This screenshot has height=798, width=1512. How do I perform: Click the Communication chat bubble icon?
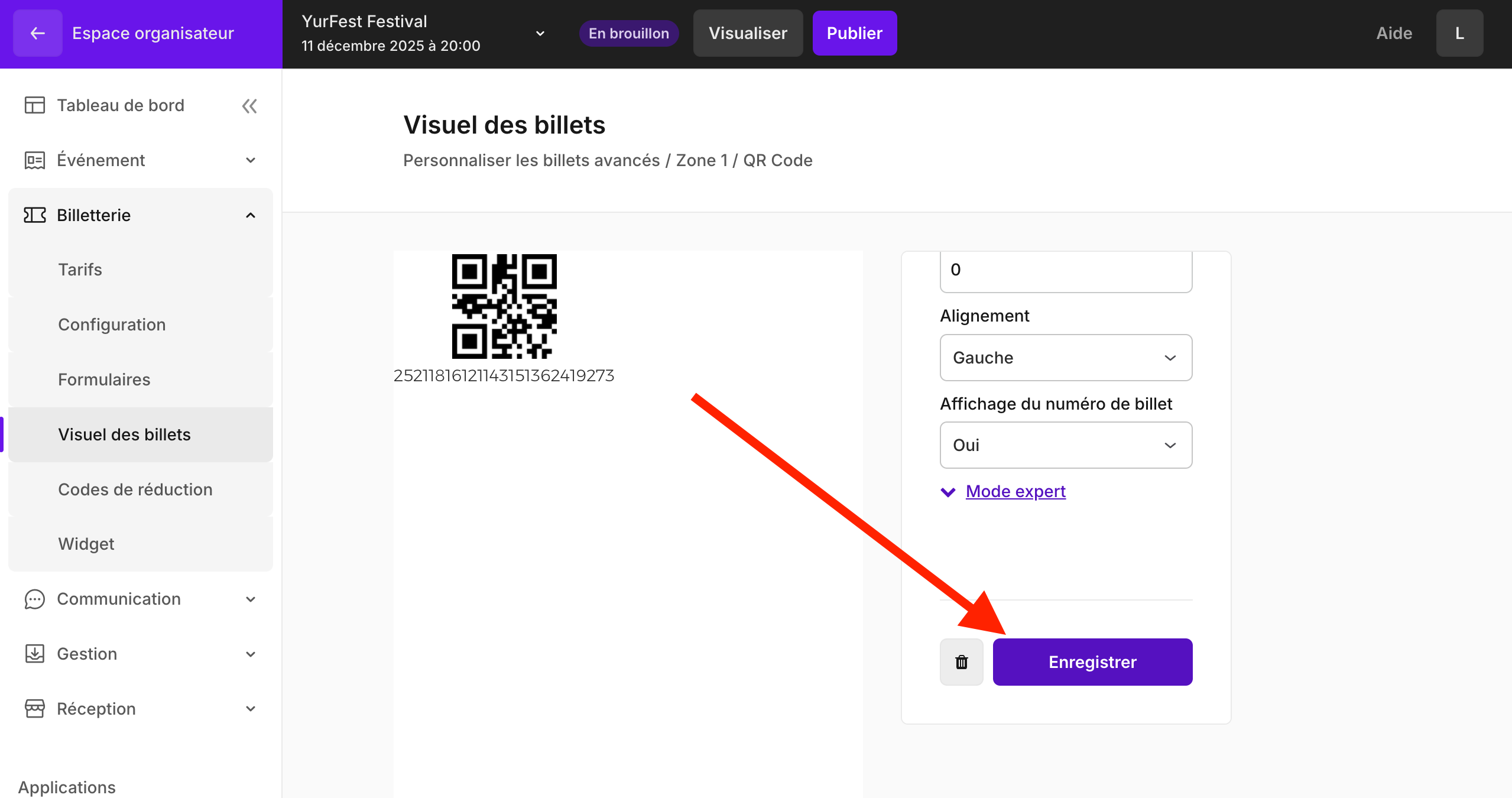(x=34, y=599)
